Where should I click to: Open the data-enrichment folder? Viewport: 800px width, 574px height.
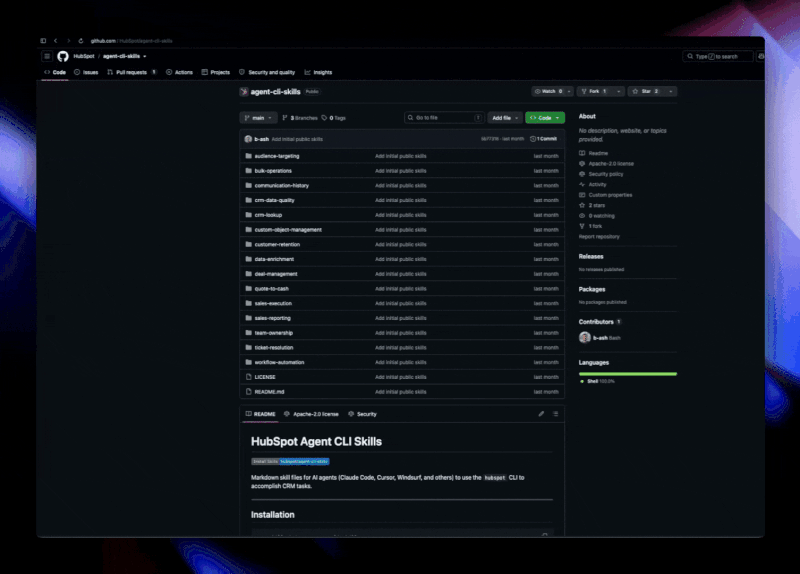tap(274, 259)
